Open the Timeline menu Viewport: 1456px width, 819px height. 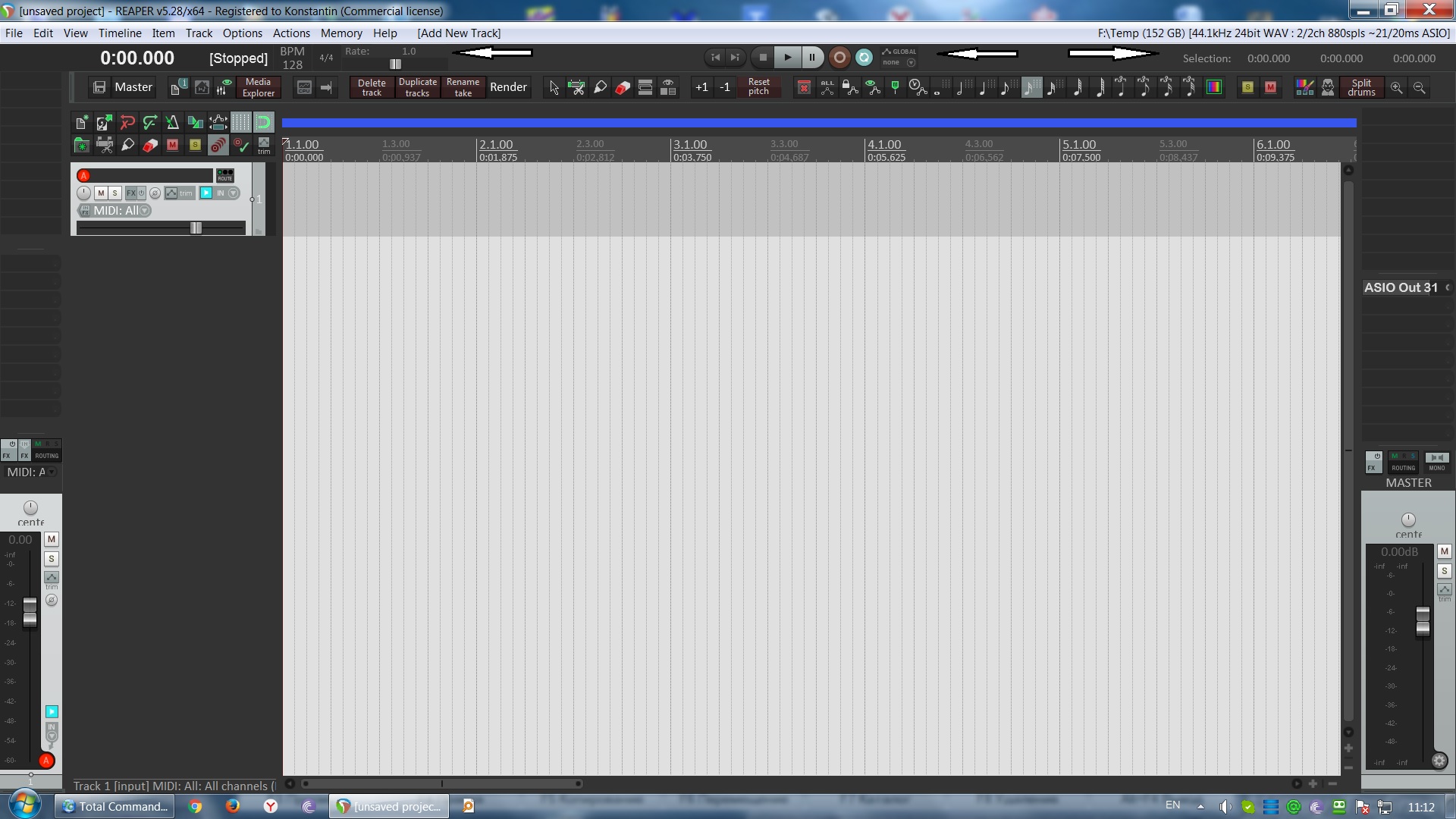tap(120, 33)
